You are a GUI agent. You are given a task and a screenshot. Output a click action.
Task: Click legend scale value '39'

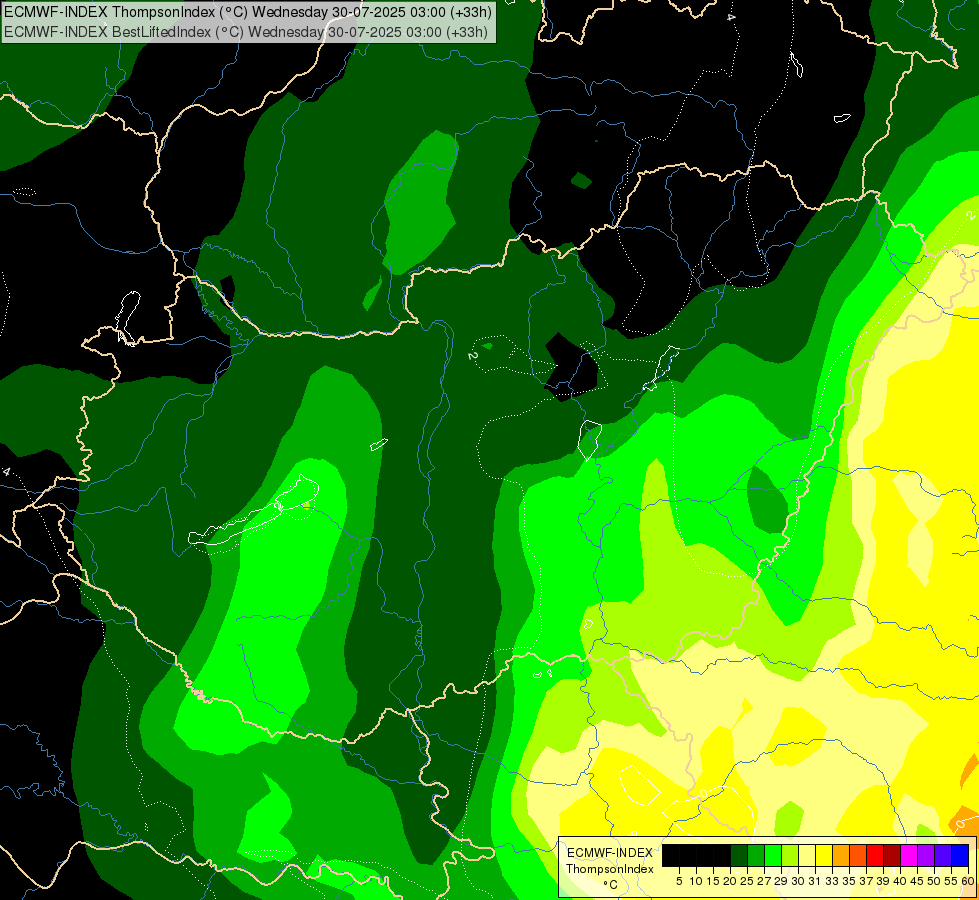click(x=883, y=881)
